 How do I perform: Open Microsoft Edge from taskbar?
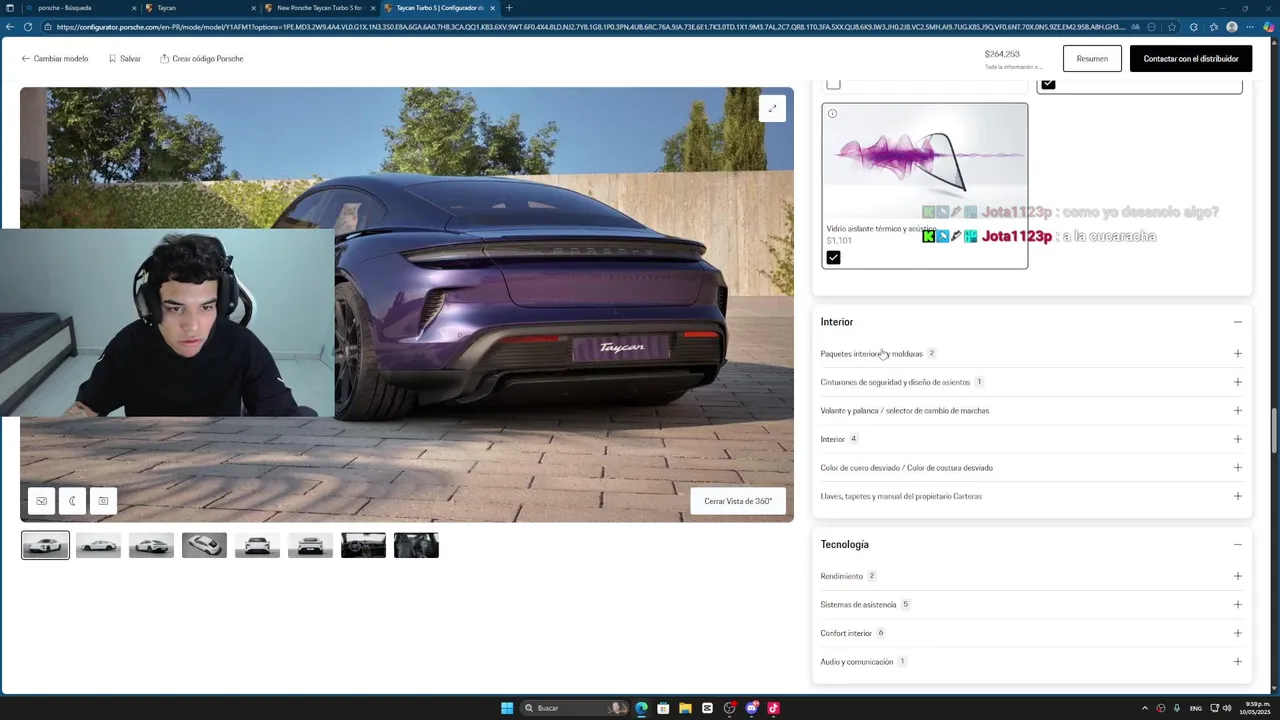pos(641,708)
